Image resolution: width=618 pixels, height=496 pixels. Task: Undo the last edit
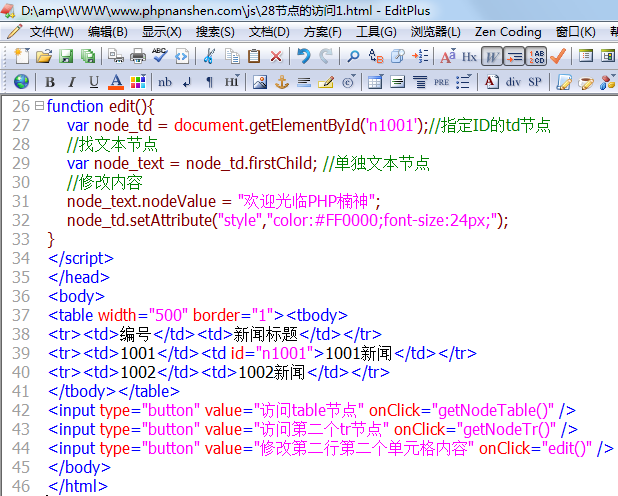[304, 56]
